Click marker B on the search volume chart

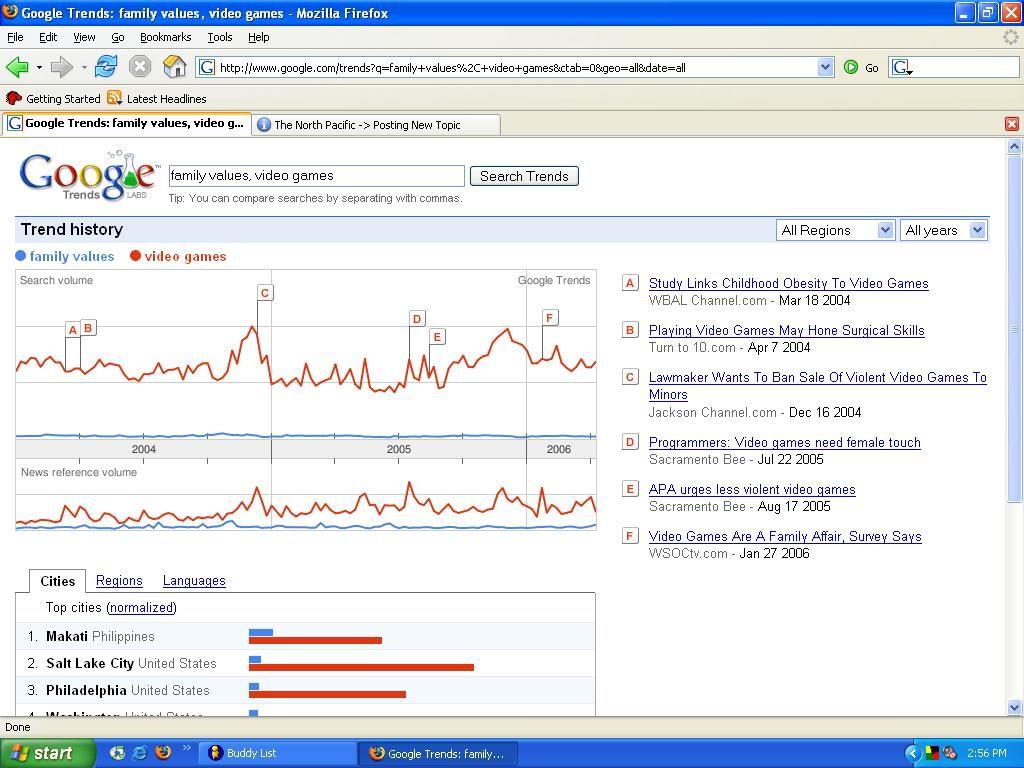tap(88, 328)
